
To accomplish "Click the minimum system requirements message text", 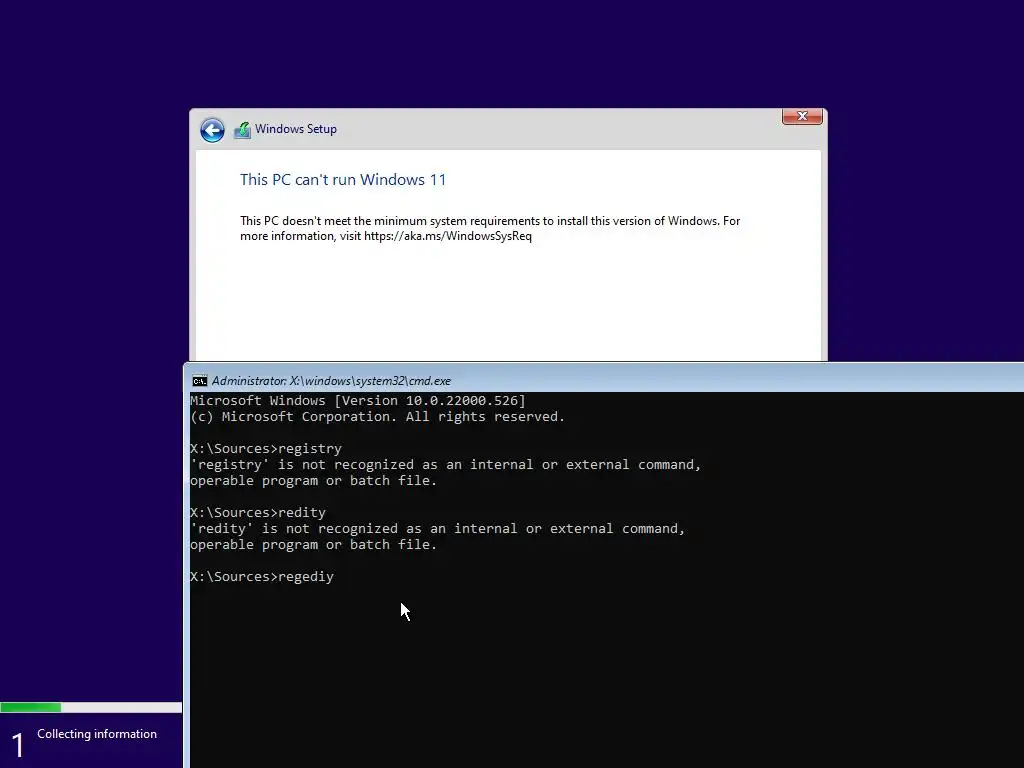I will point(490,229).
